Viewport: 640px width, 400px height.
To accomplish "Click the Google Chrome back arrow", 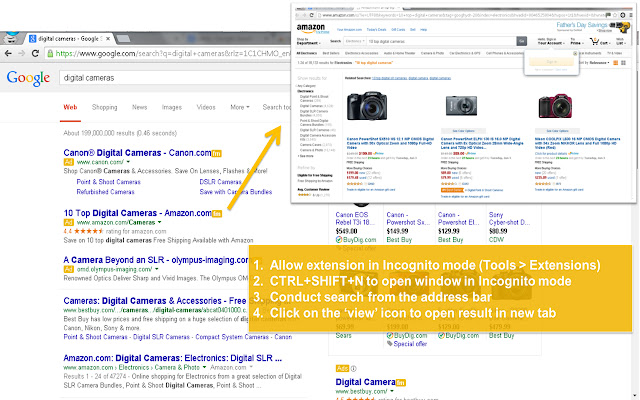I will tap(8, 53).
